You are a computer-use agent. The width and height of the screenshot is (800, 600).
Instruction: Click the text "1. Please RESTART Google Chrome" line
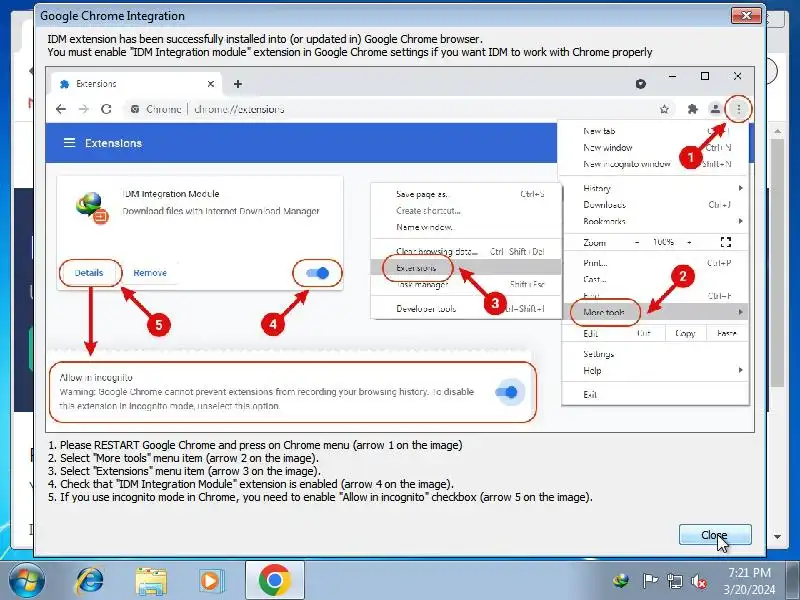tap(255, 445)
